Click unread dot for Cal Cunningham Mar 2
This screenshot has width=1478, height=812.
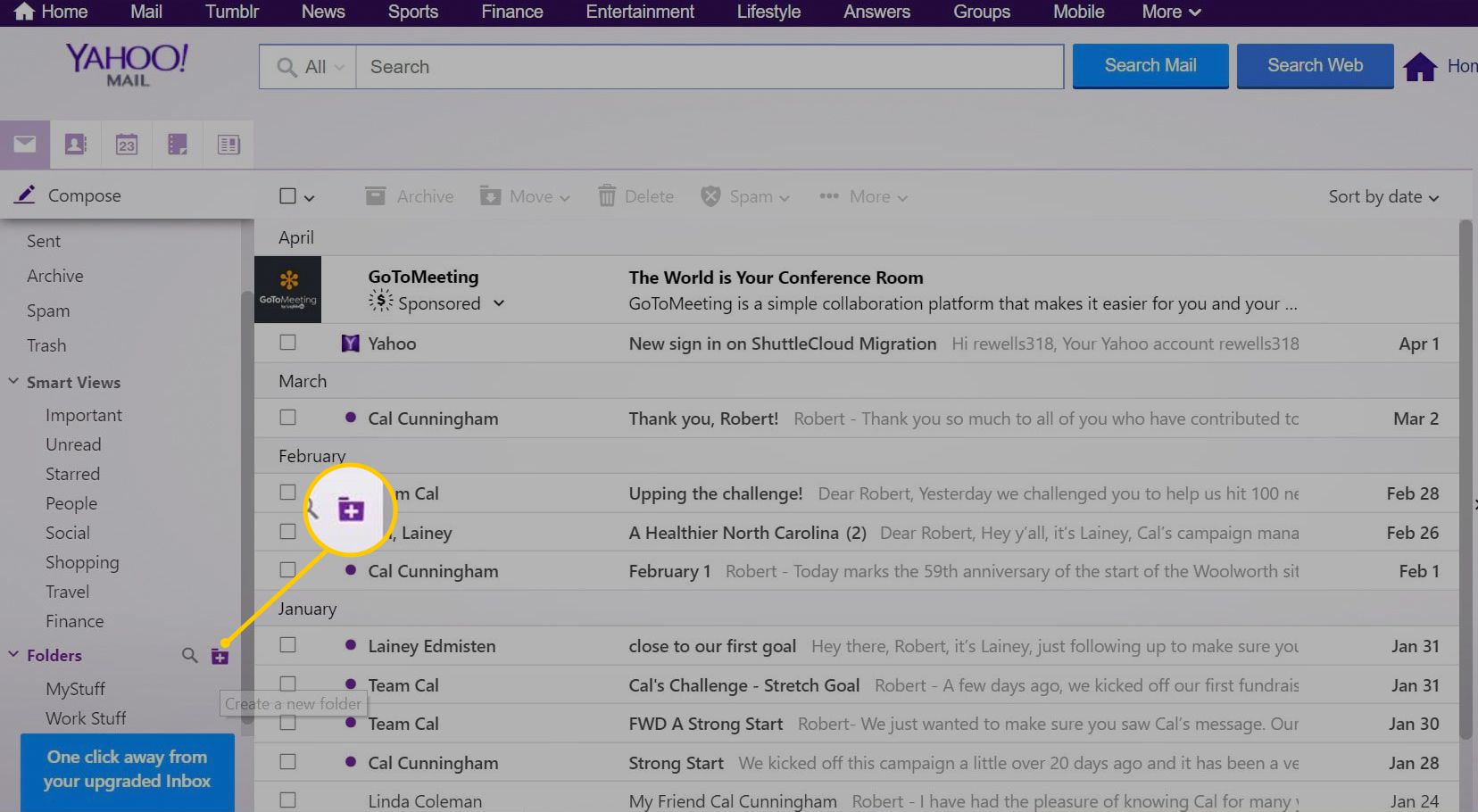tap(351, 417)
